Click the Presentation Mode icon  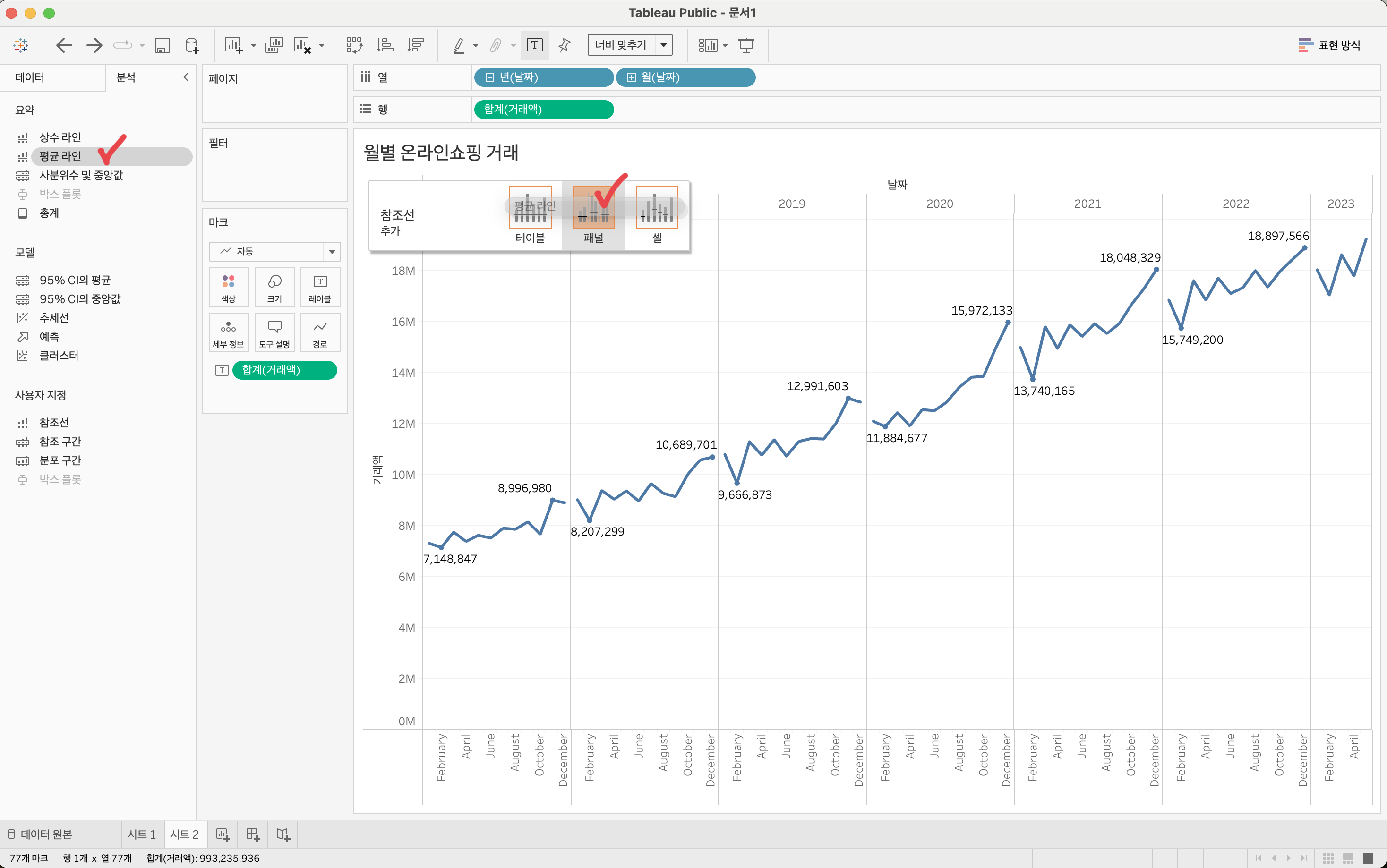746,45
